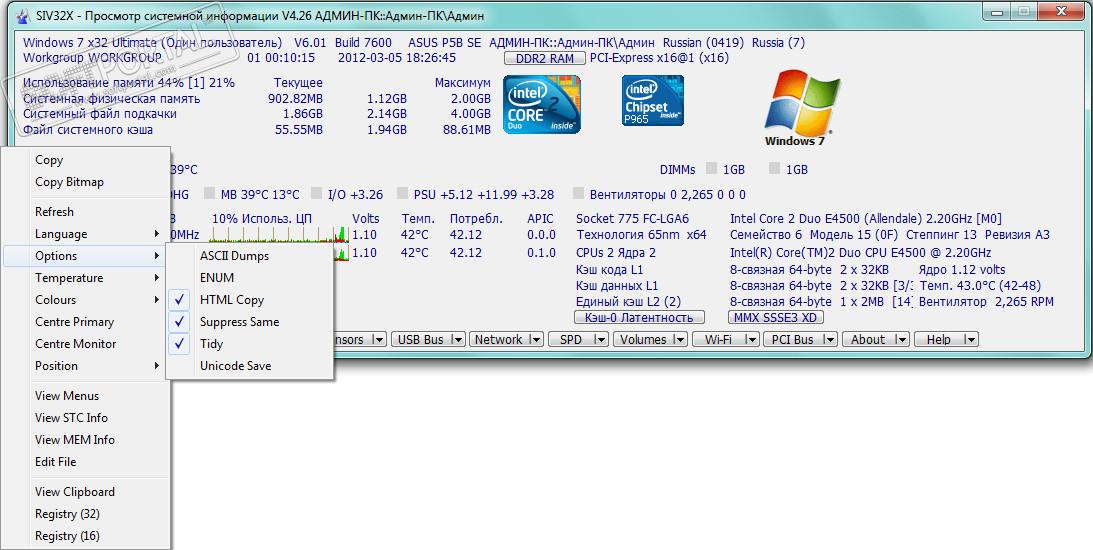This screenshot has width=1093, height=550.
Task: Click the Socket 775 FC-LGA6 text
Action: point(632,219)
